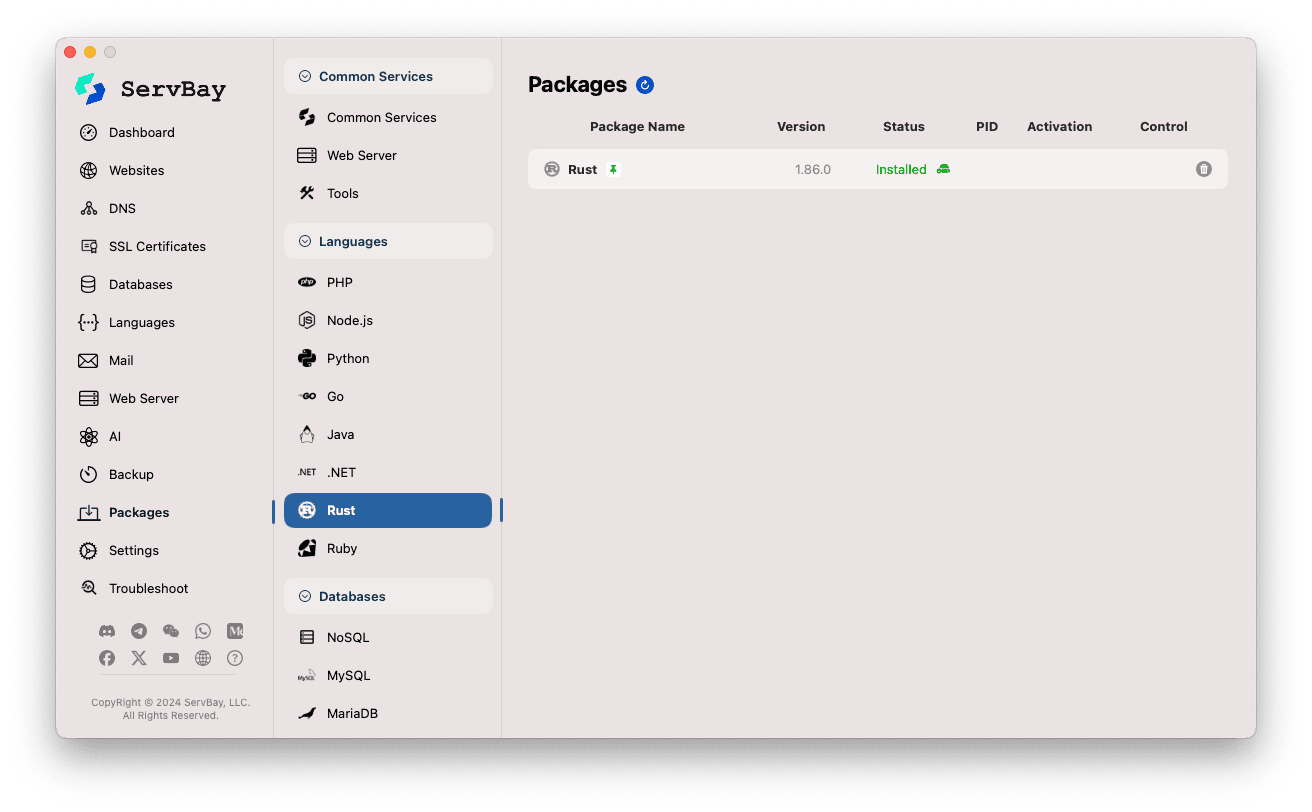Image resolution: width=1312 pixels, height=812 pixels.
Task: Open the Telegram icon in sidebar footer
Action: tap(139, 631)
